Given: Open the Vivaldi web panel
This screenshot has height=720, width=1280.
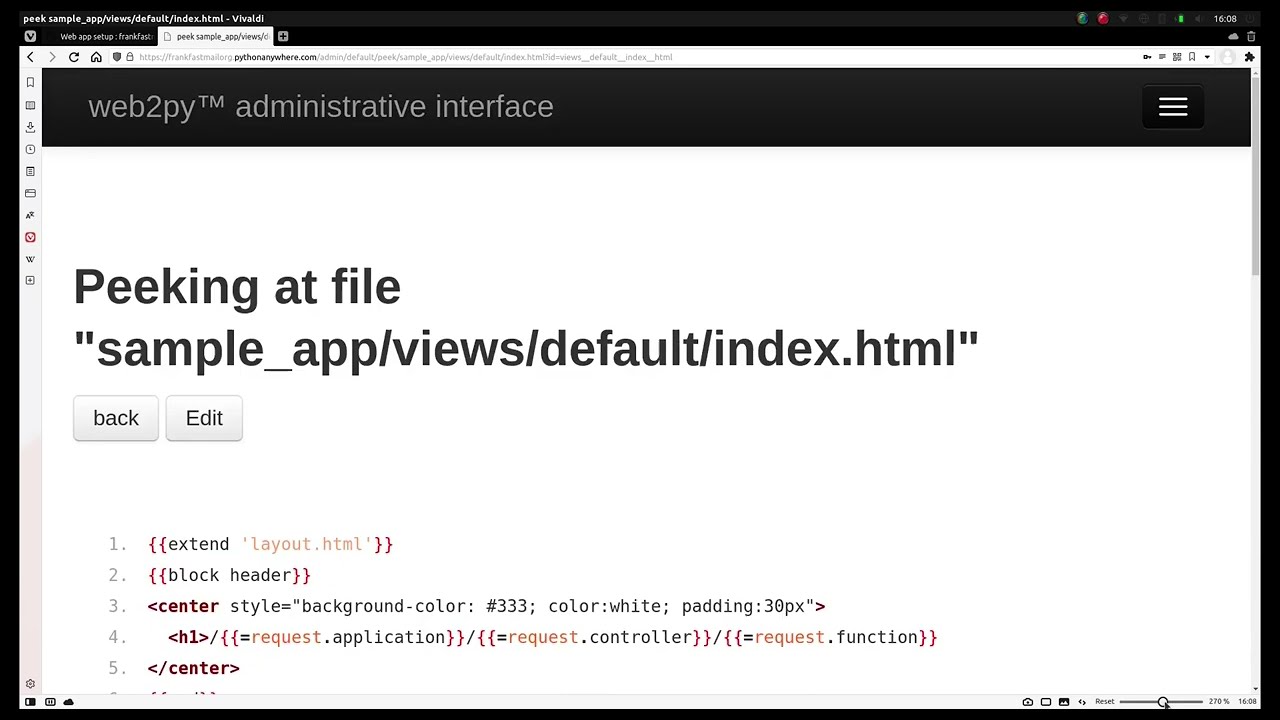Looking at the screenshot, I should click(x=30, y=237).
